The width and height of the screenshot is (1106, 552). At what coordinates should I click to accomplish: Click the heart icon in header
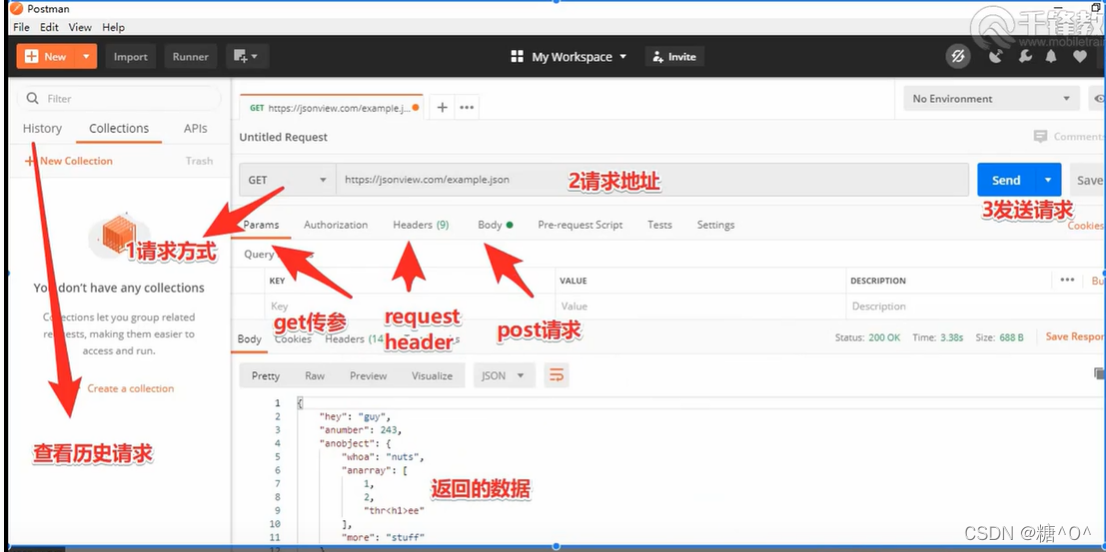(1080, 56)
